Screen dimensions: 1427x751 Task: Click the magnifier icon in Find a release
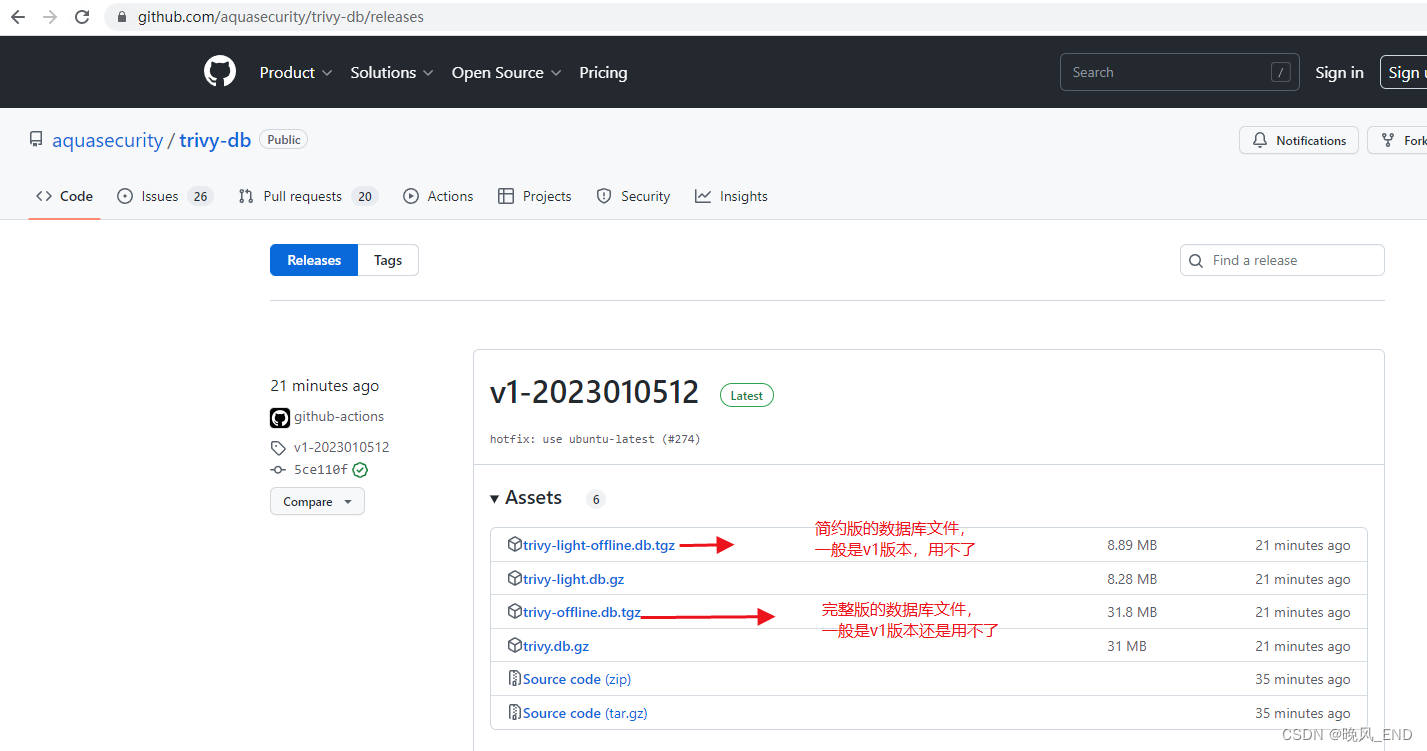point(1196,261)
